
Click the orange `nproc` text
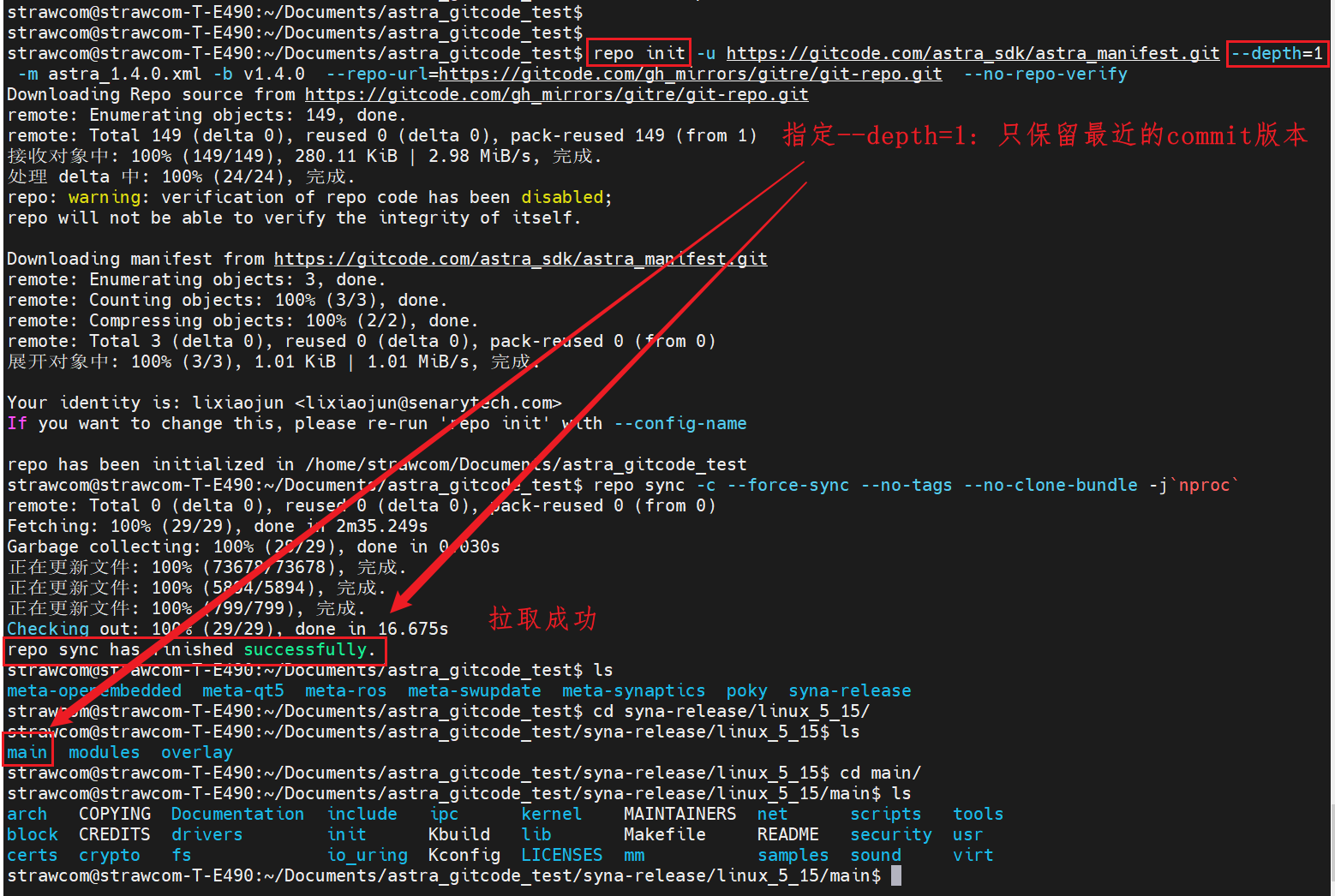click(1205, 485)
